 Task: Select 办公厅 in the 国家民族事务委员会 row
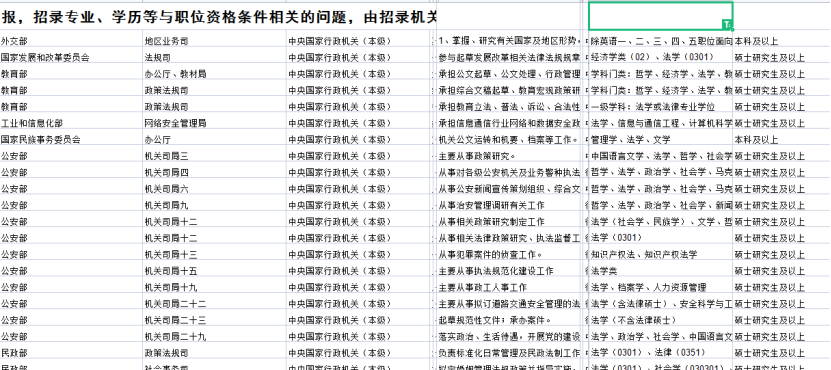click(x=215, y=139)
